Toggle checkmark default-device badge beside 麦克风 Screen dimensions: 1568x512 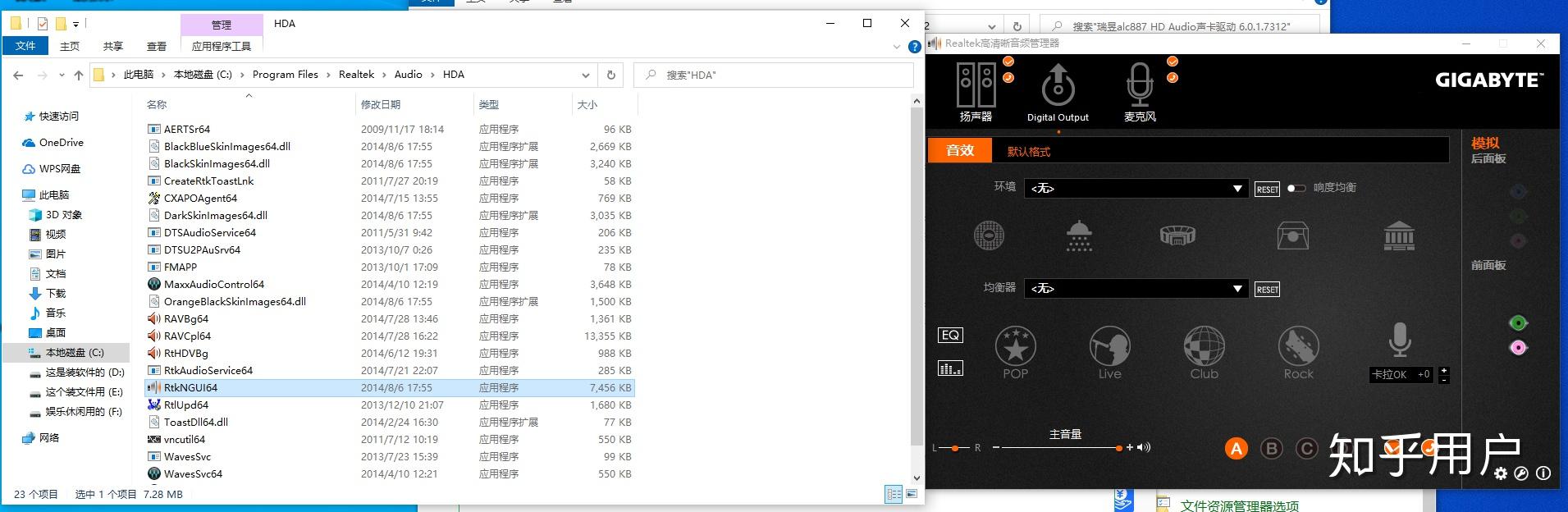tap(1173, 62)
